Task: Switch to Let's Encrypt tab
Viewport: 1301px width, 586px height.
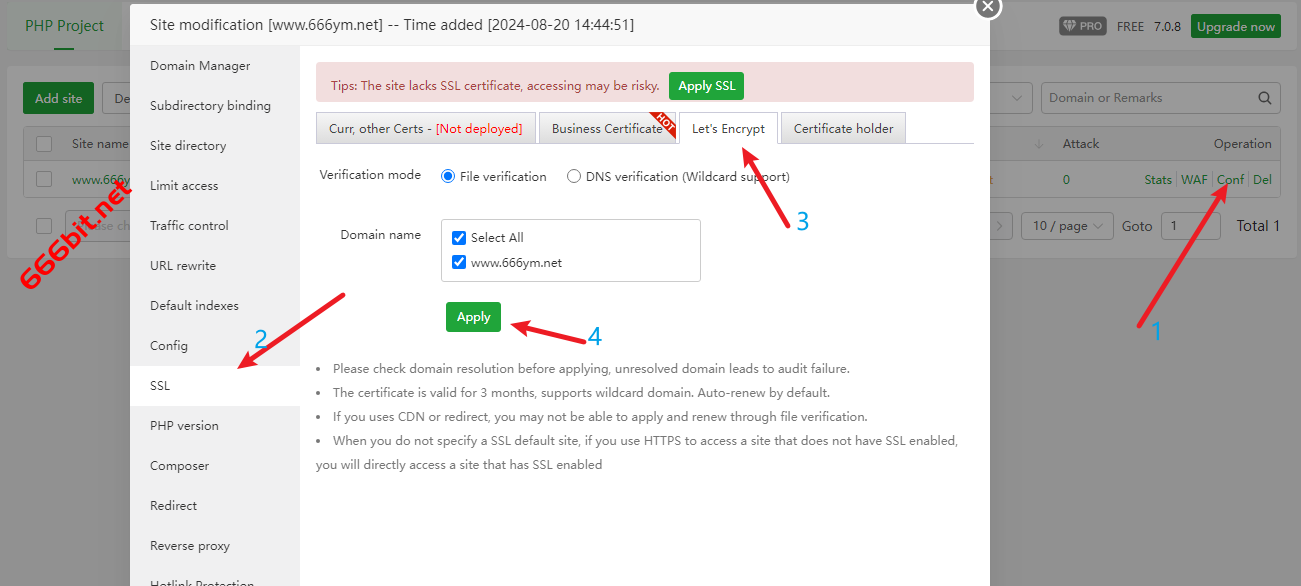Action: (728, 129)
